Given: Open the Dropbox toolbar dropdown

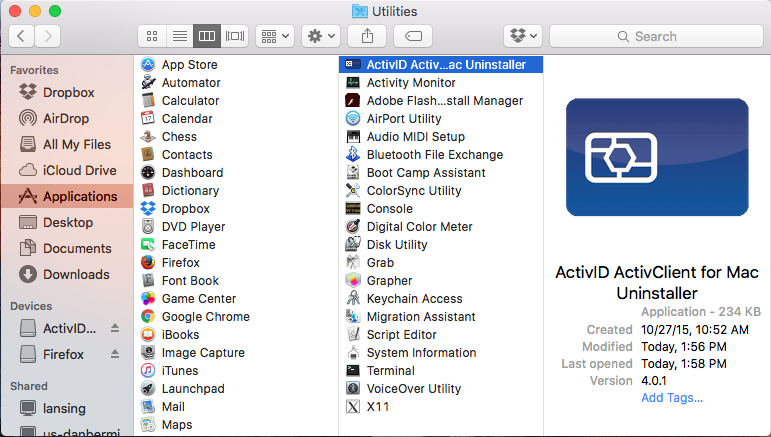Looking at the screenshot, I should 523,36.
